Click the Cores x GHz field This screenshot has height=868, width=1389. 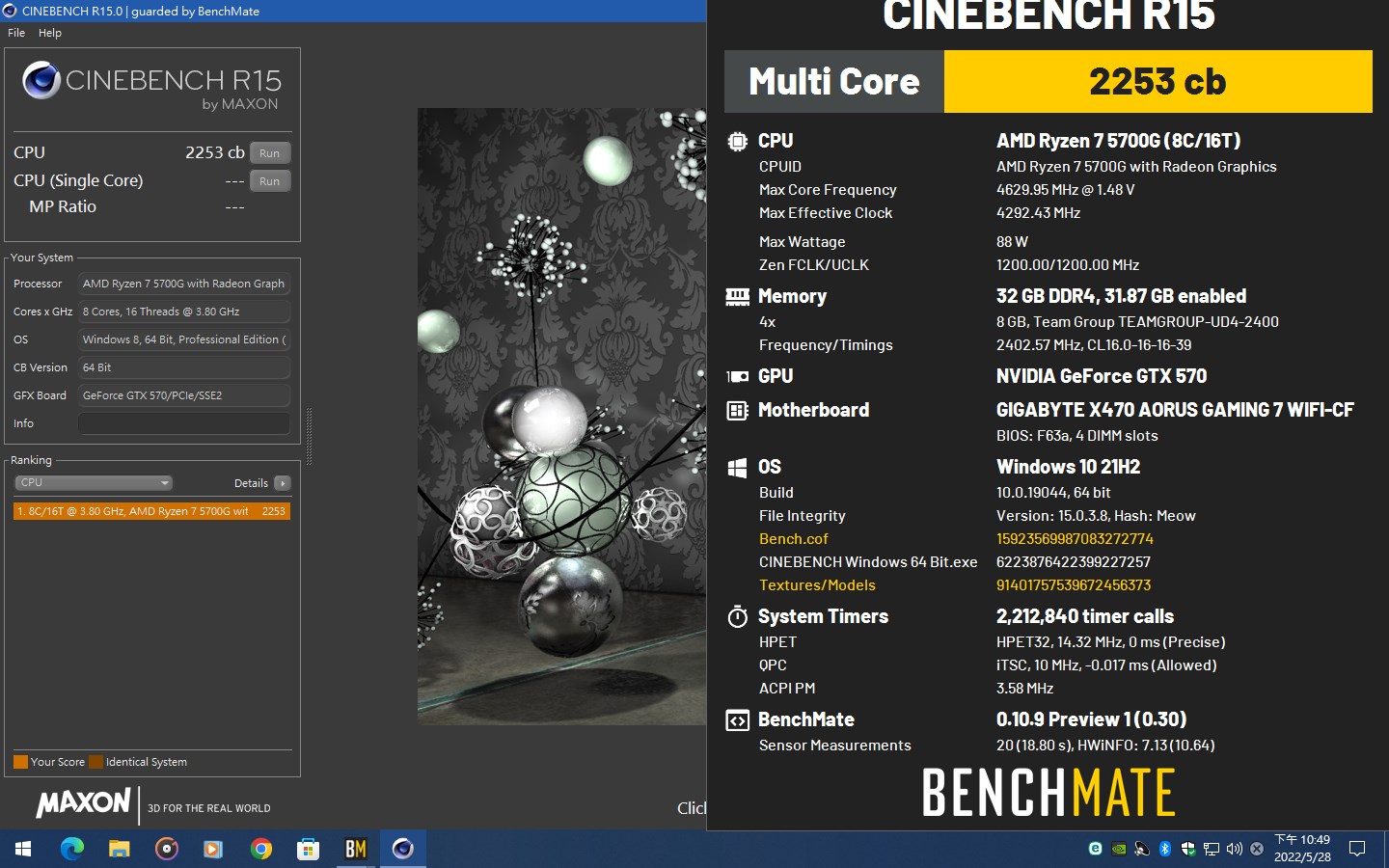point(184,312)
